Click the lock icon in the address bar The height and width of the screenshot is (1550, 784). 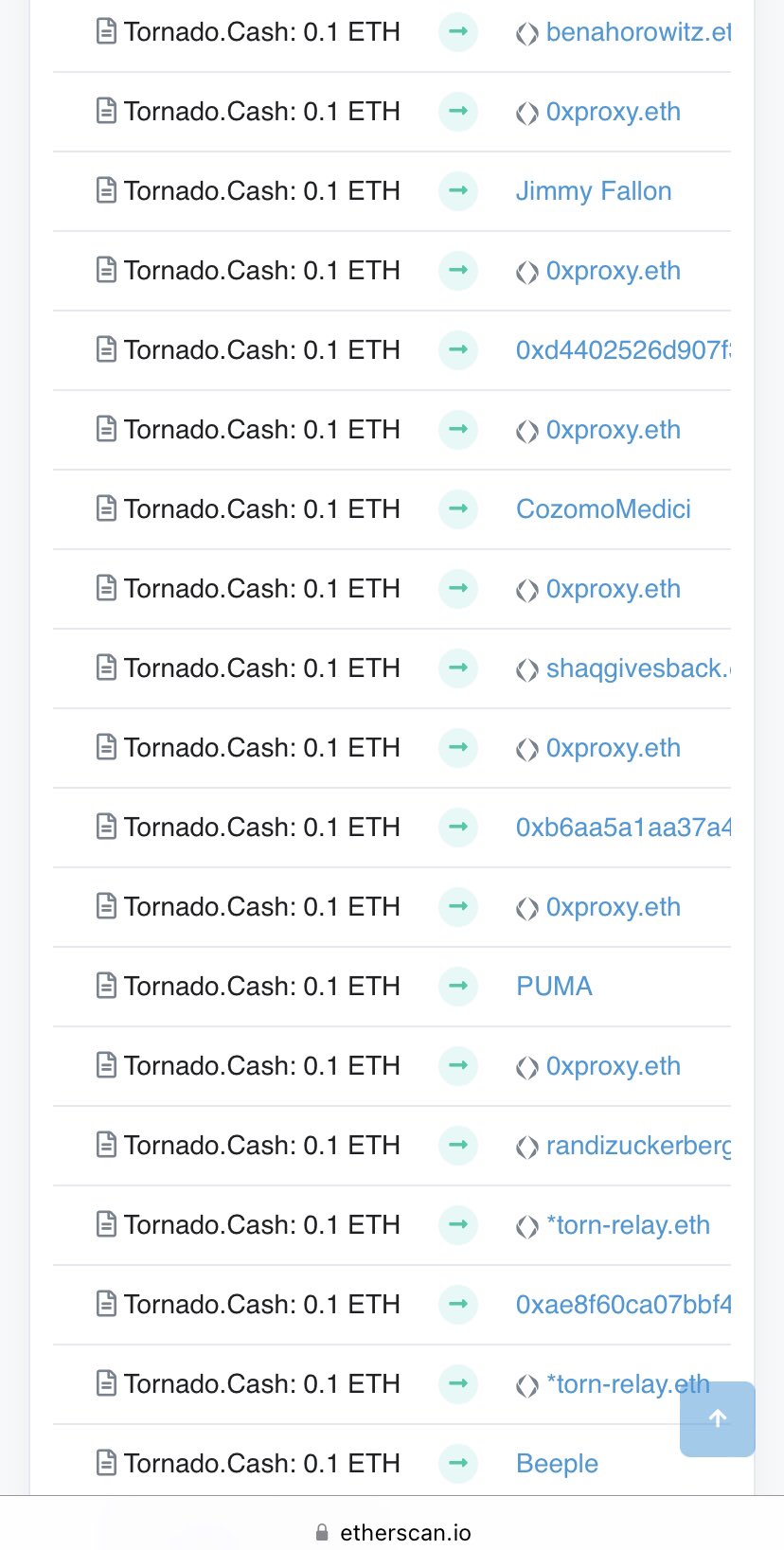[322, 1530]
